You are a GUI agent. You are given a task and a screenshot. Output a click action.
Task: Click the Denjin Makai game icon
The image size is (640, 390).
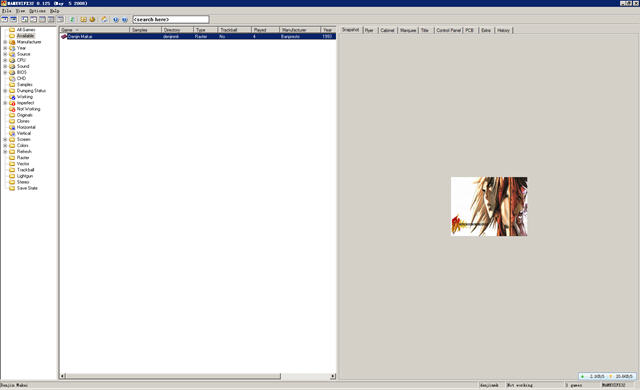coord(64,36)
